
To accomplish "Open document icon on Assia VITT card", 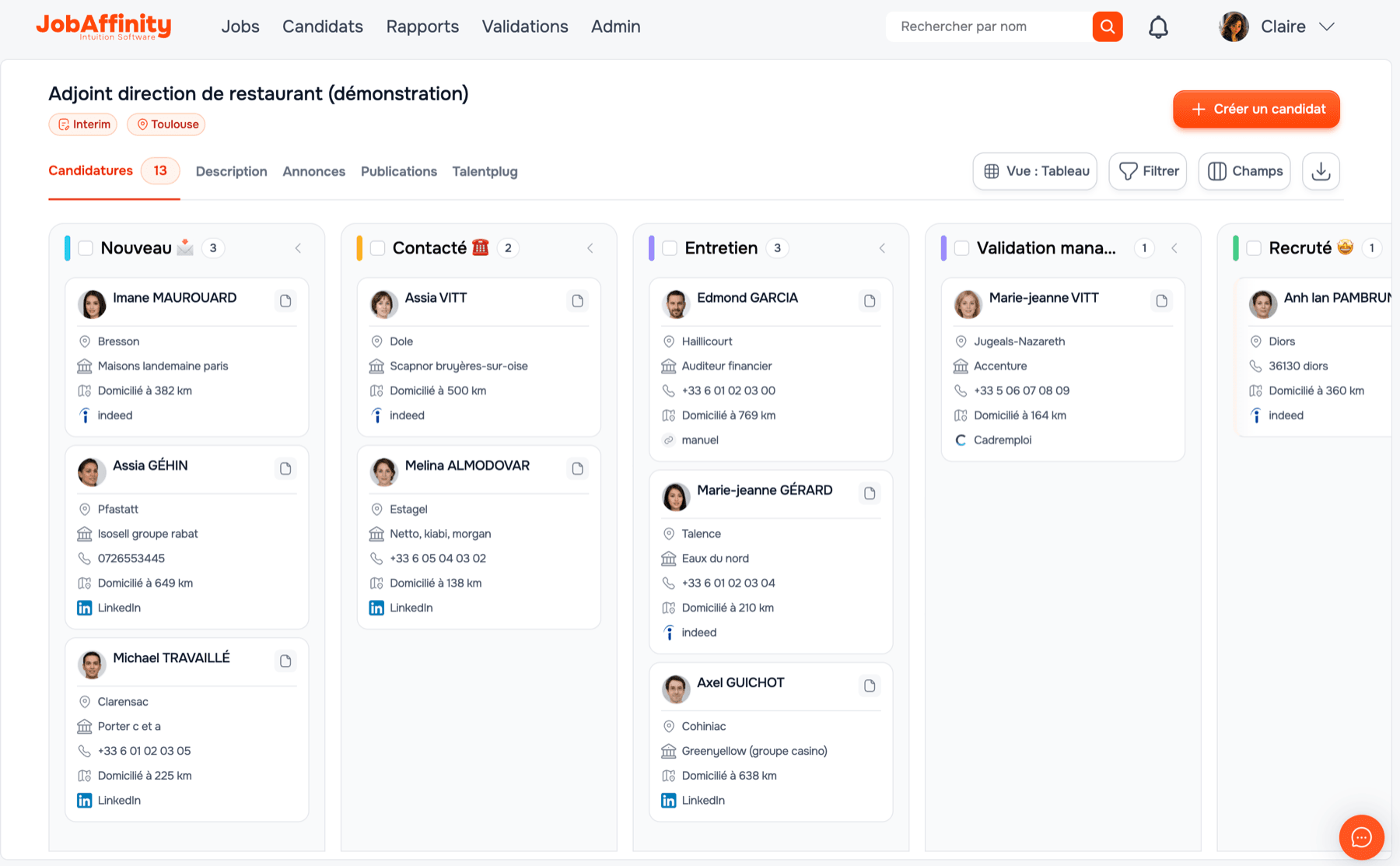I will (x=577, y=300).
